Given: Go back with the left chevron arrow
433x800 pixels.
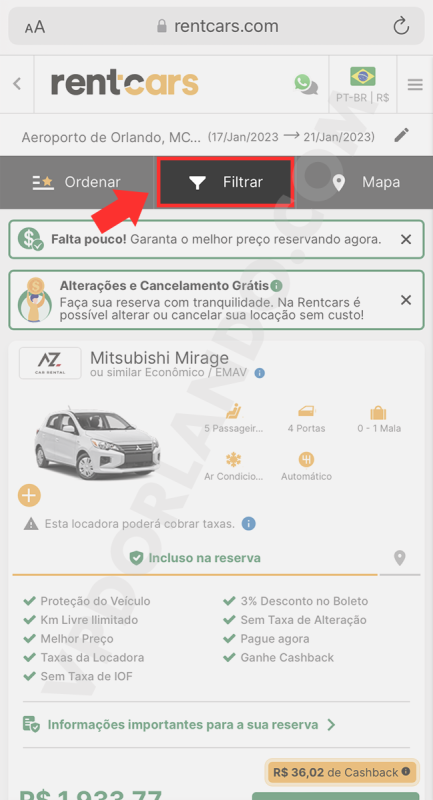Looking at the screenshot, I should pyautogui.click(x=17, y=84).
